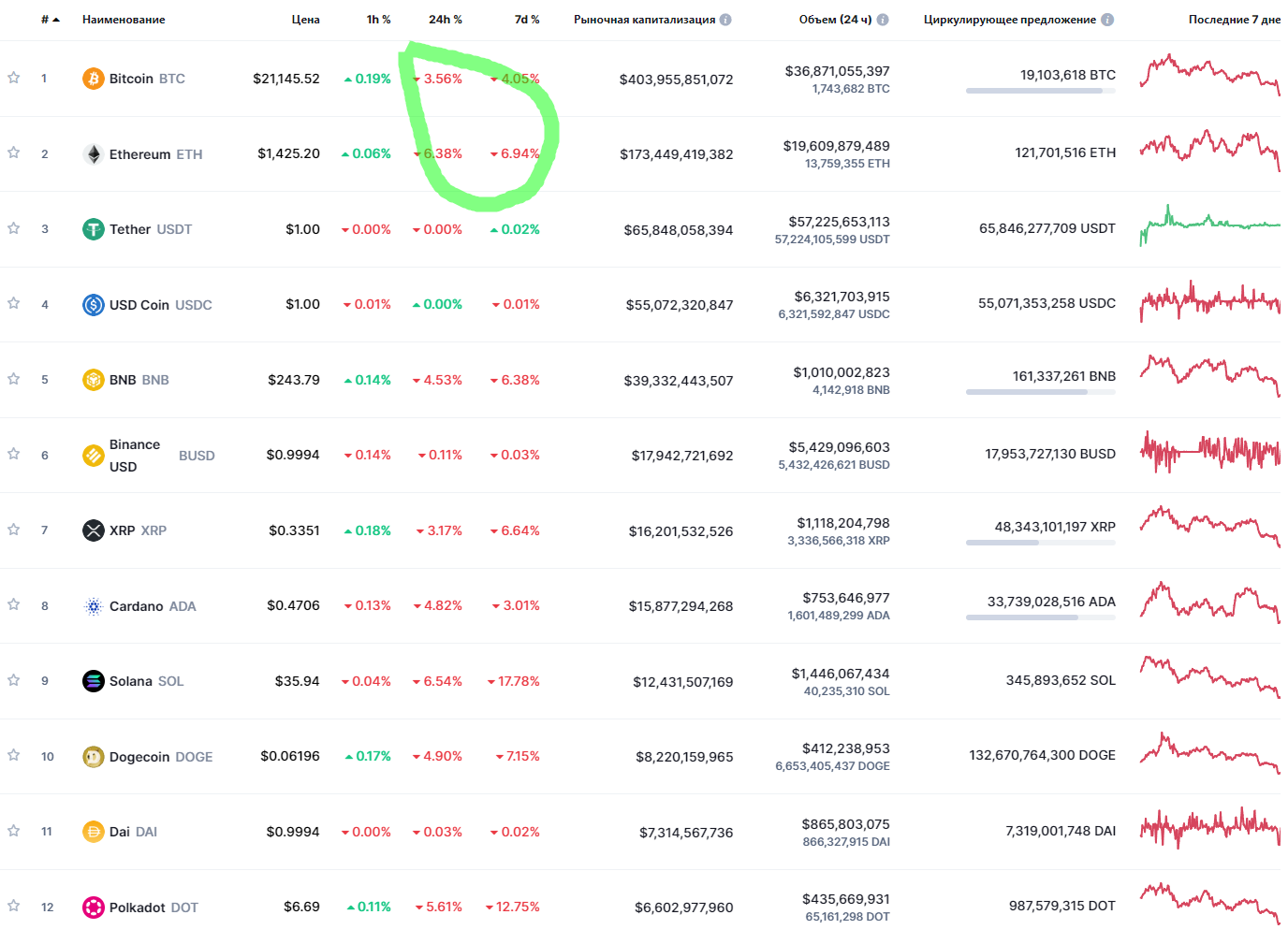Click the Bitcoin coin logo
Image resolution: width=1288 pixels, height=944 pixels.
tap(94, 79)
